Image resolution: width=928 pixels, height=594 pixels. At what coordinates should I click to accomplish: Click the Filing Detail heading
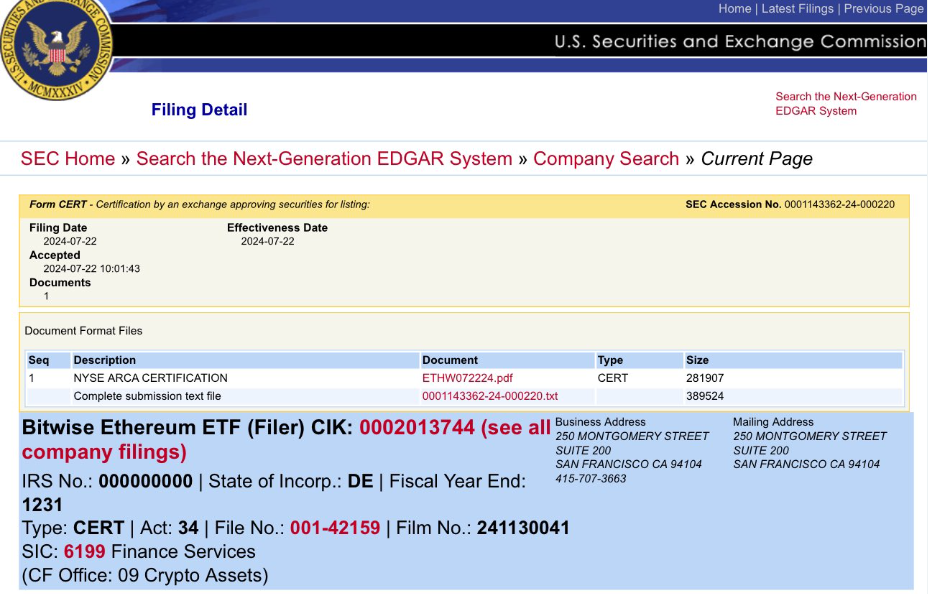(199, 110)
